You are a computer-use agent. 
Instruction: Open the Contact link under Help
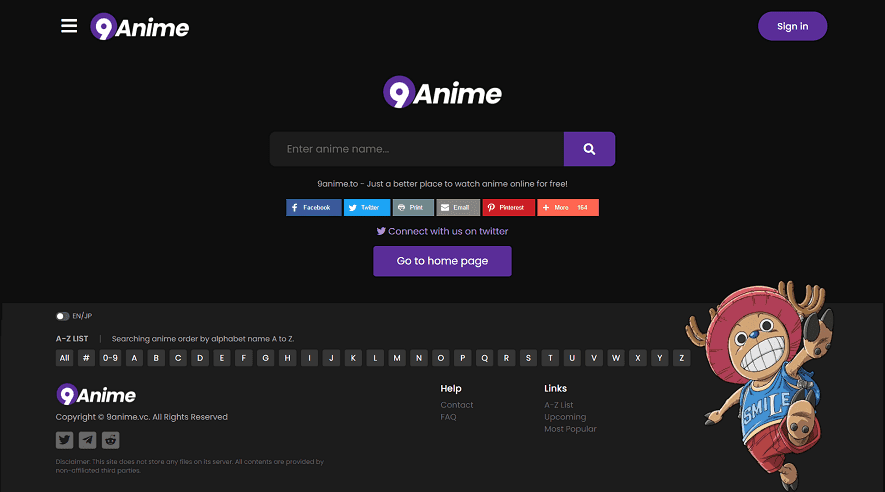[457, 405]
